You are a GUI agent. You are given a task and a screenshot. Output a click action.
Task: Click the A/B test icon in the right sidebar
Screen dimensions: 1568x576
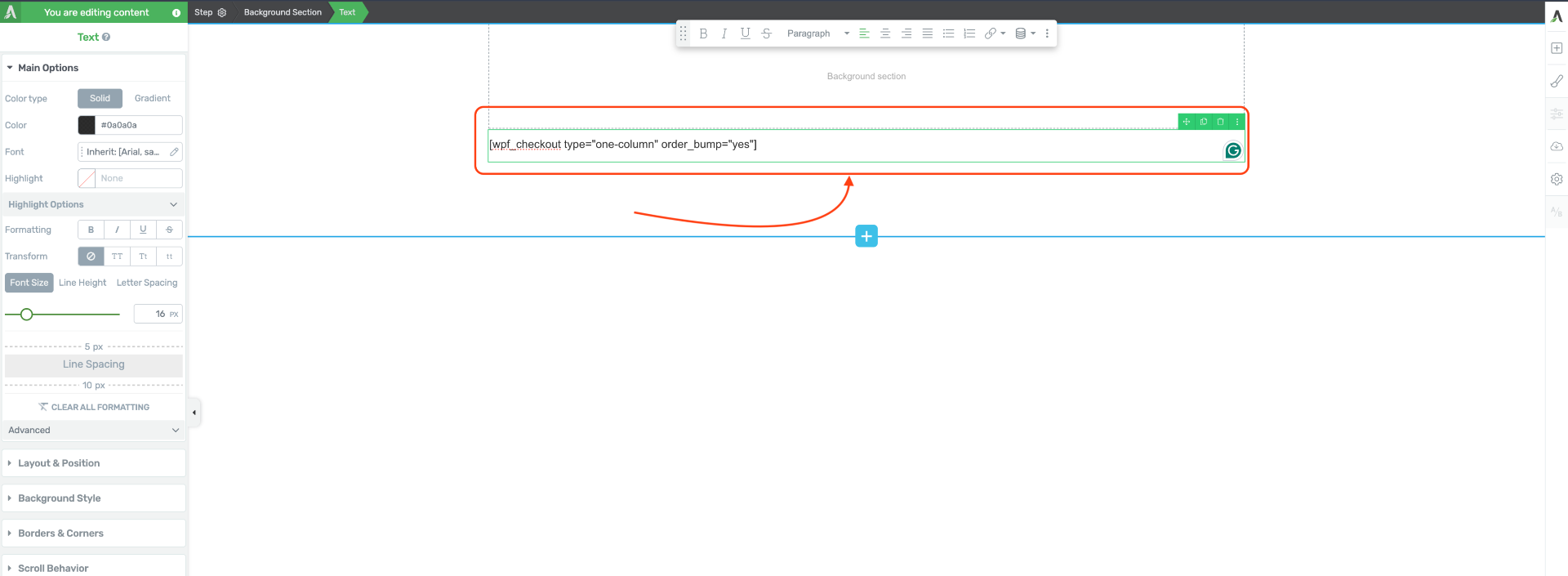1557,212
